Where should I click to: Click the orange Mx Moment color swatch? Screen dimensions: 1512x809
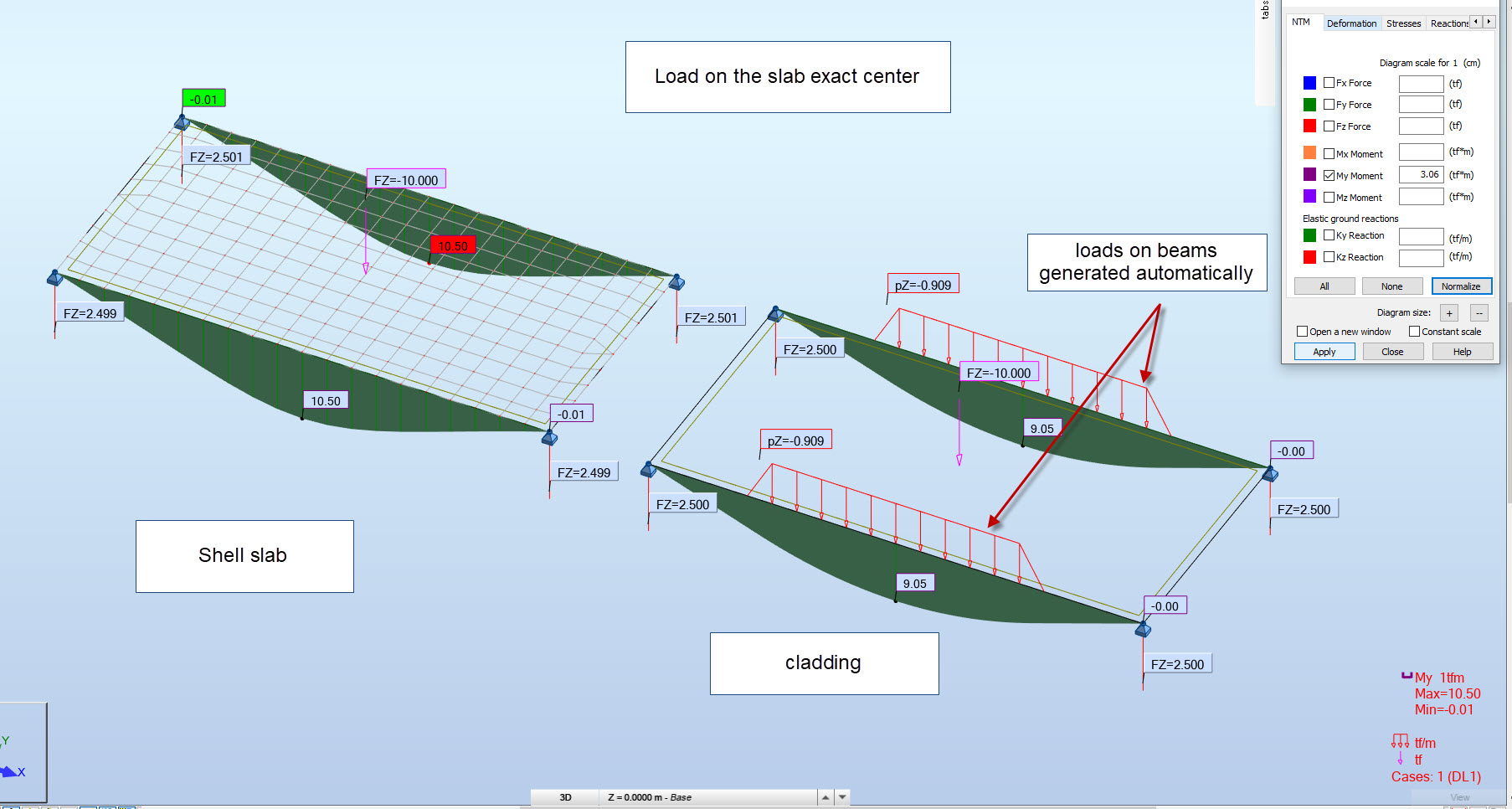[1309, 153]
